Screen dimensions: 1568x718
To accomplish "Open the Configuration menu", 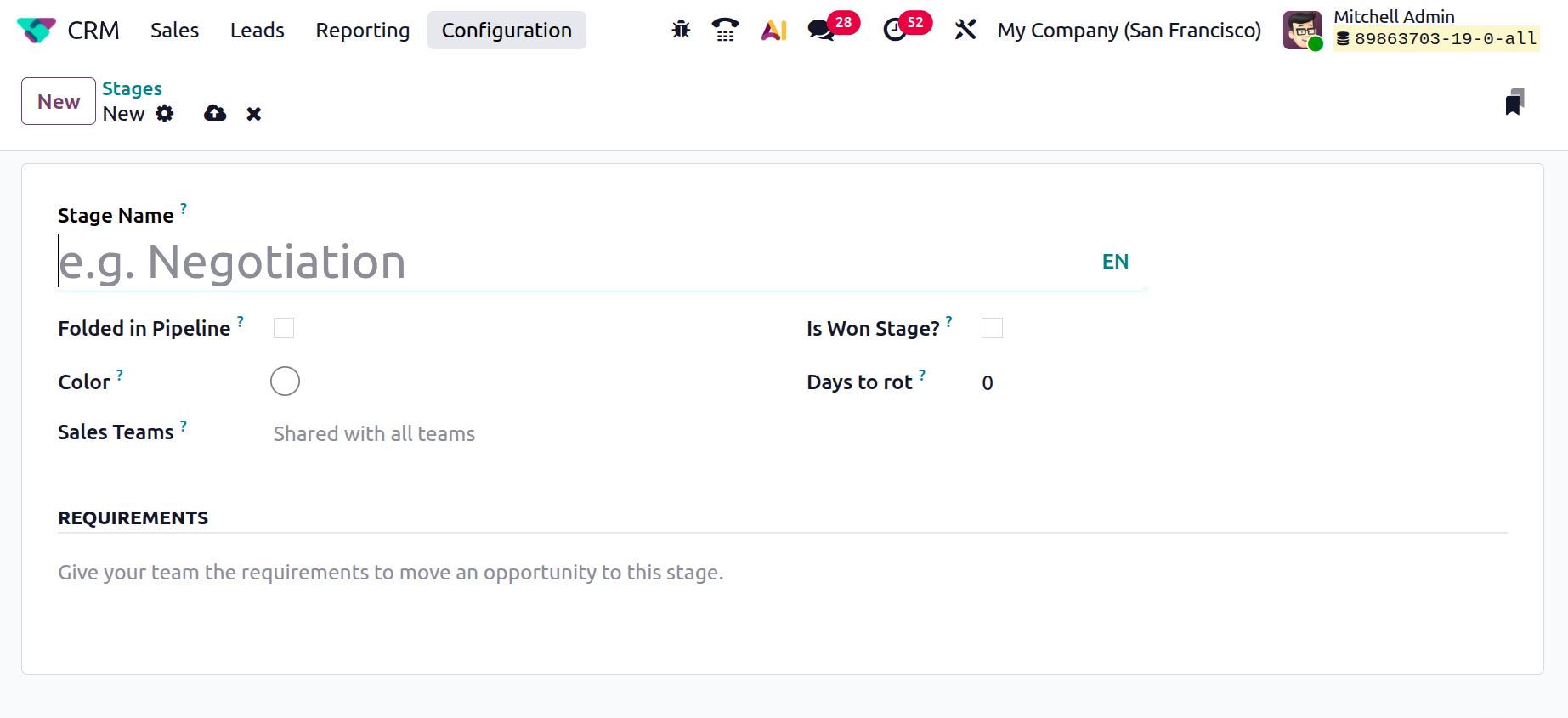I will click(x=507, y=31).
